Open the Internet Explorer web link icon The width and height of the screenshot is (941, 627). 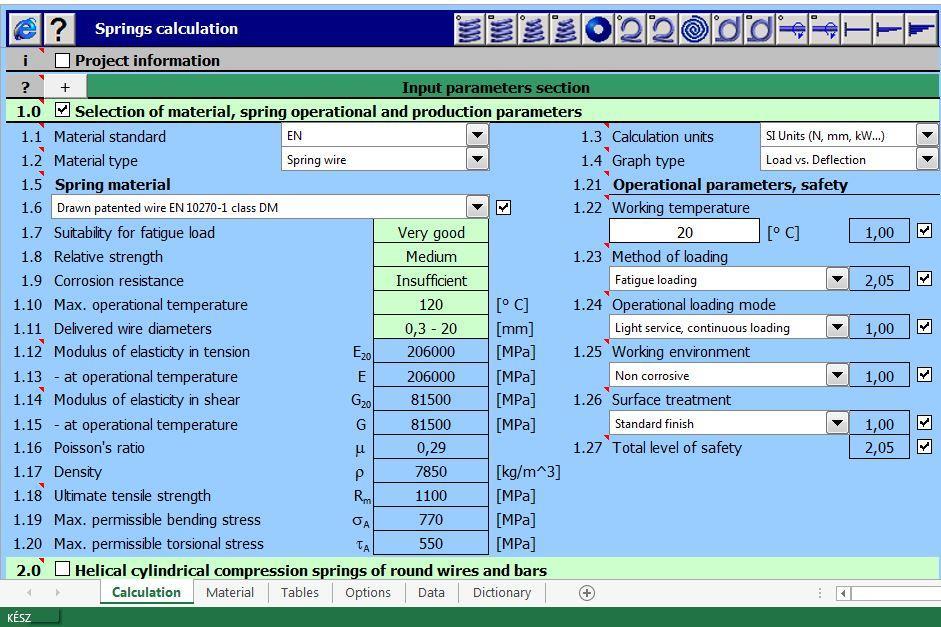pos(25,28)
